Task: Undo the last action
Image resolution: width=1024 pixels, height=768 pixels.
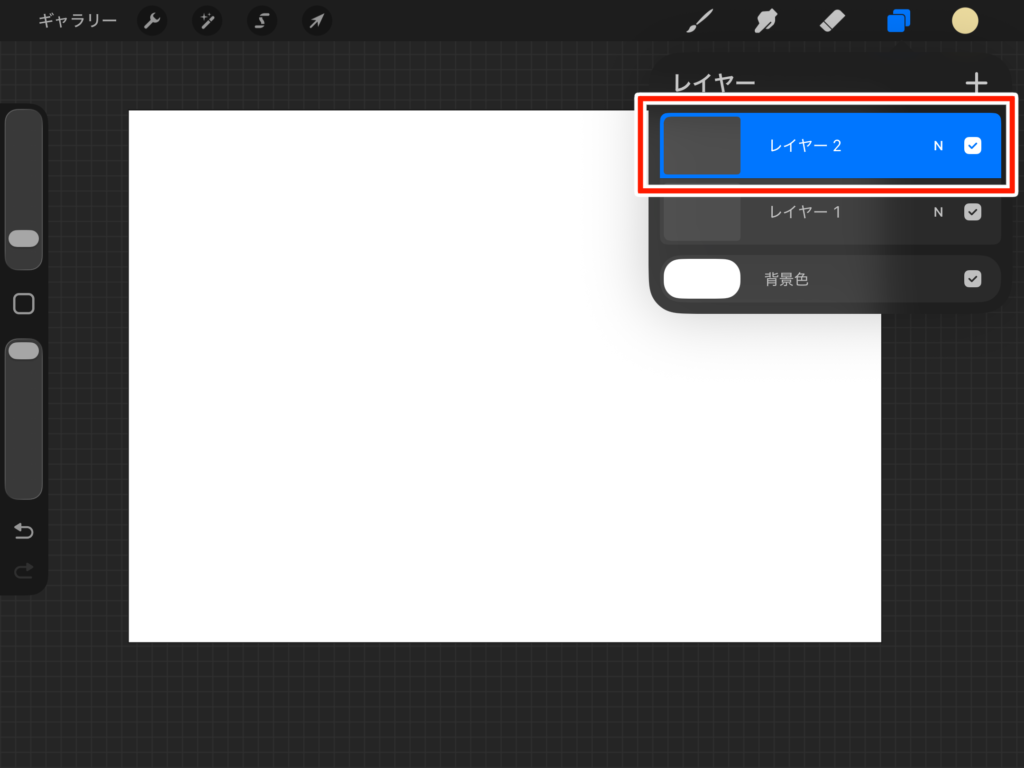Action: (24, 531)
